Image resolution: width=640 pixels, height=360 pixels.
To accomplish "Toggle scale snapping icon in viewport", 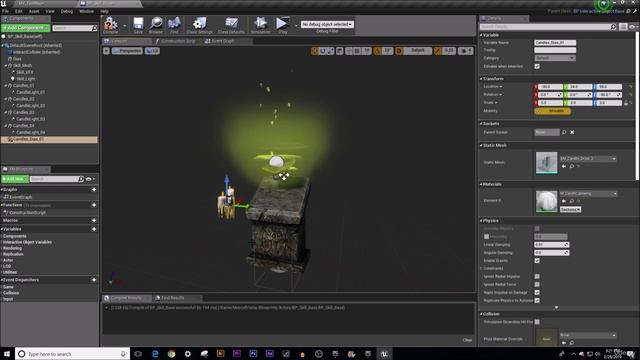I will 438,51.
